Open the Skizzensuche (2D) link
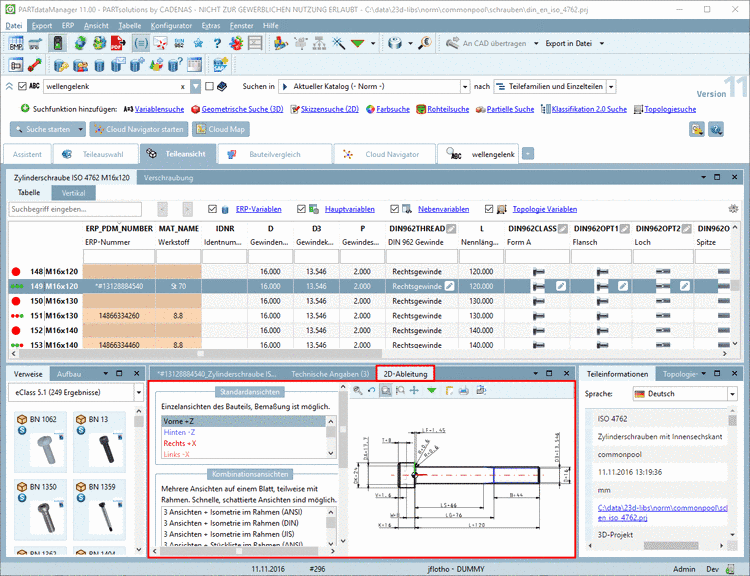The image size is (750, 576). (x=330, y=109)
